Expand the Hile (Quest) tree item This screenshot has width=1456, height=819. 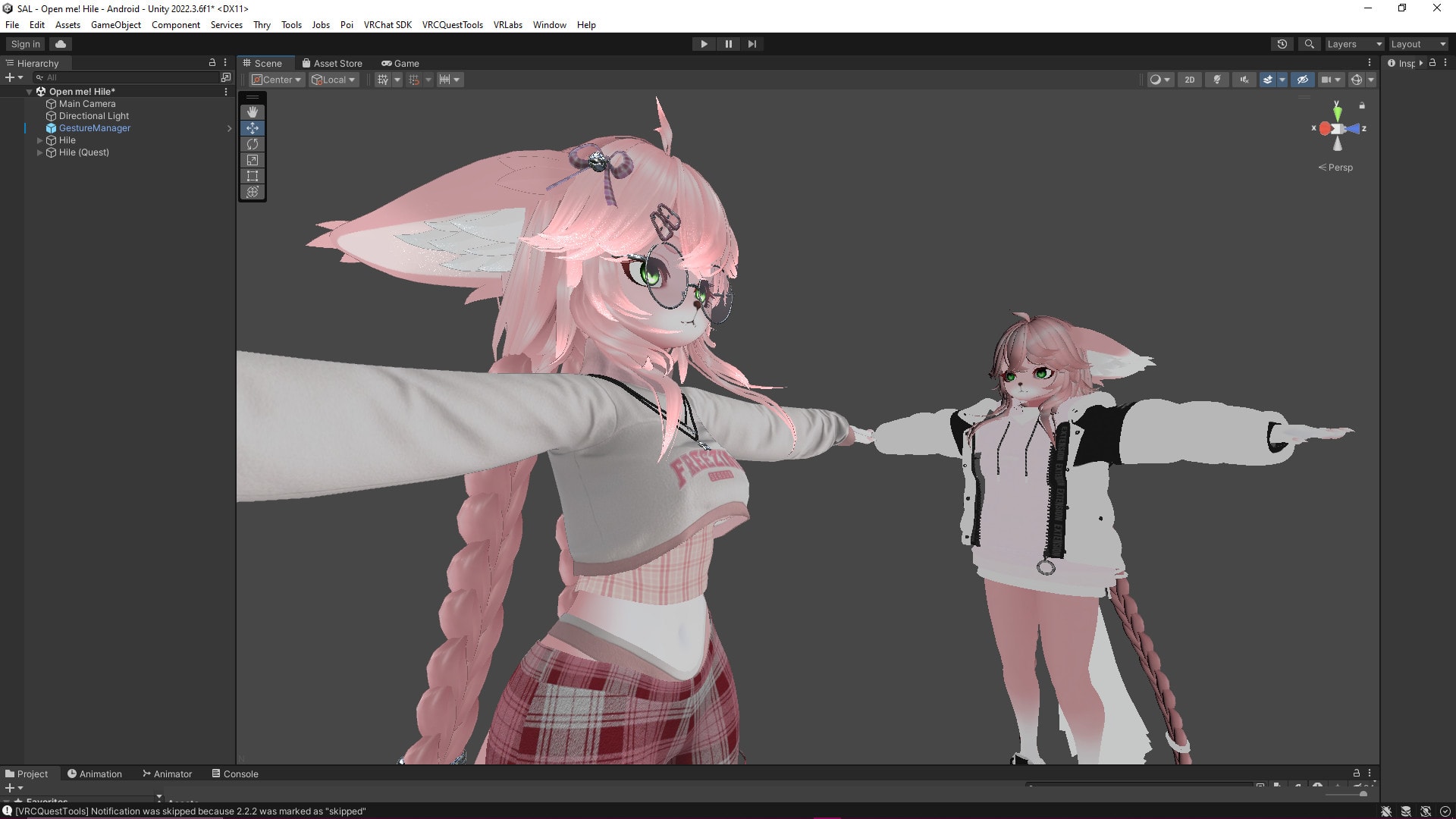point(40,152)
